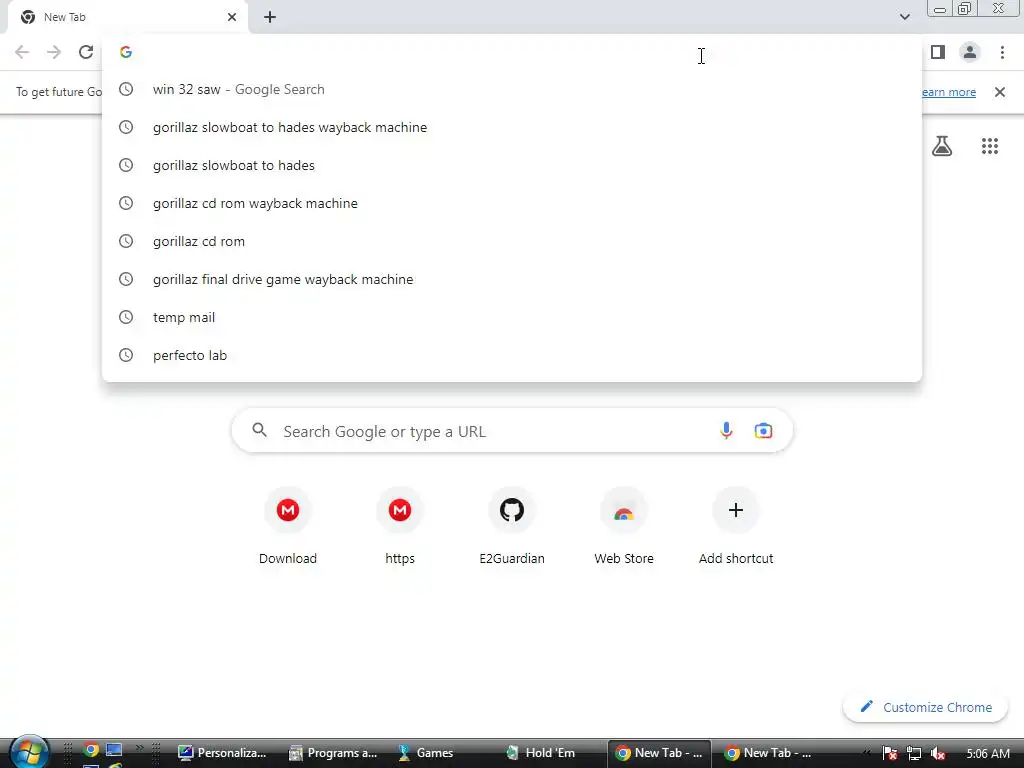Click the Search Google or type a URL box
1024x768 pixels.
(512, 431)
